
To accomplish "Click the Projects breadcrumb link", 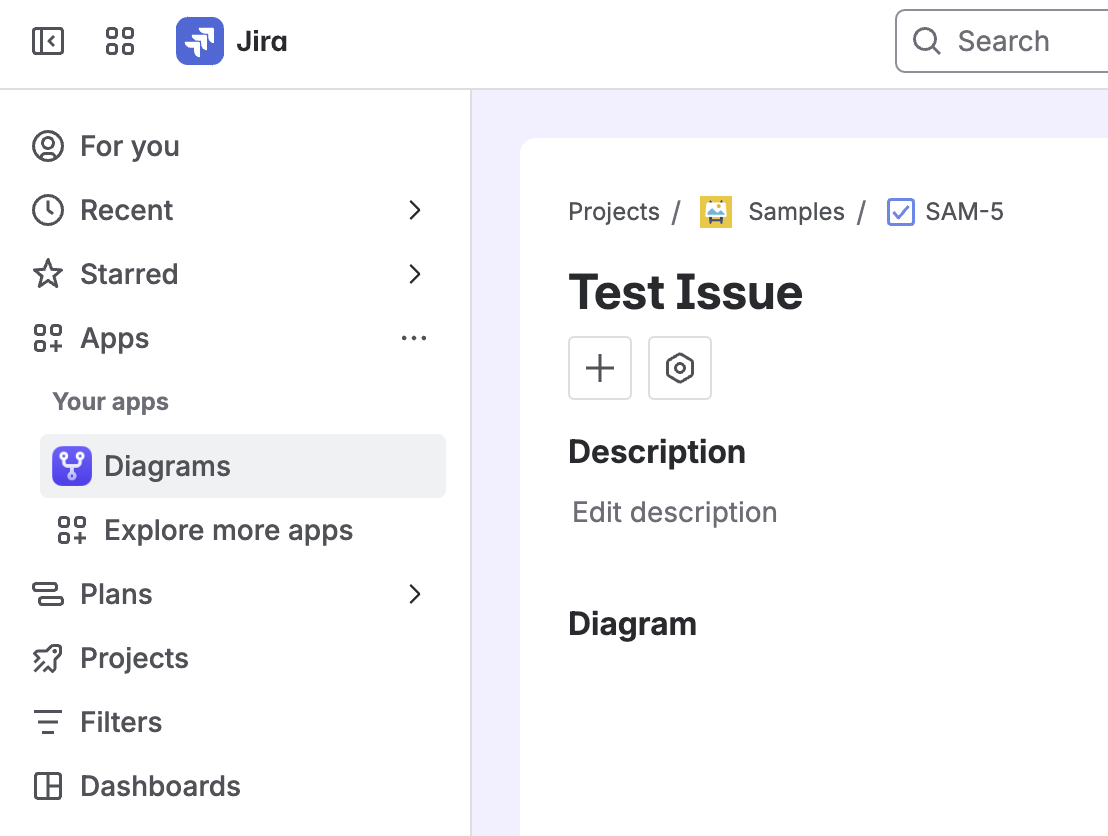I will [614, 212].
